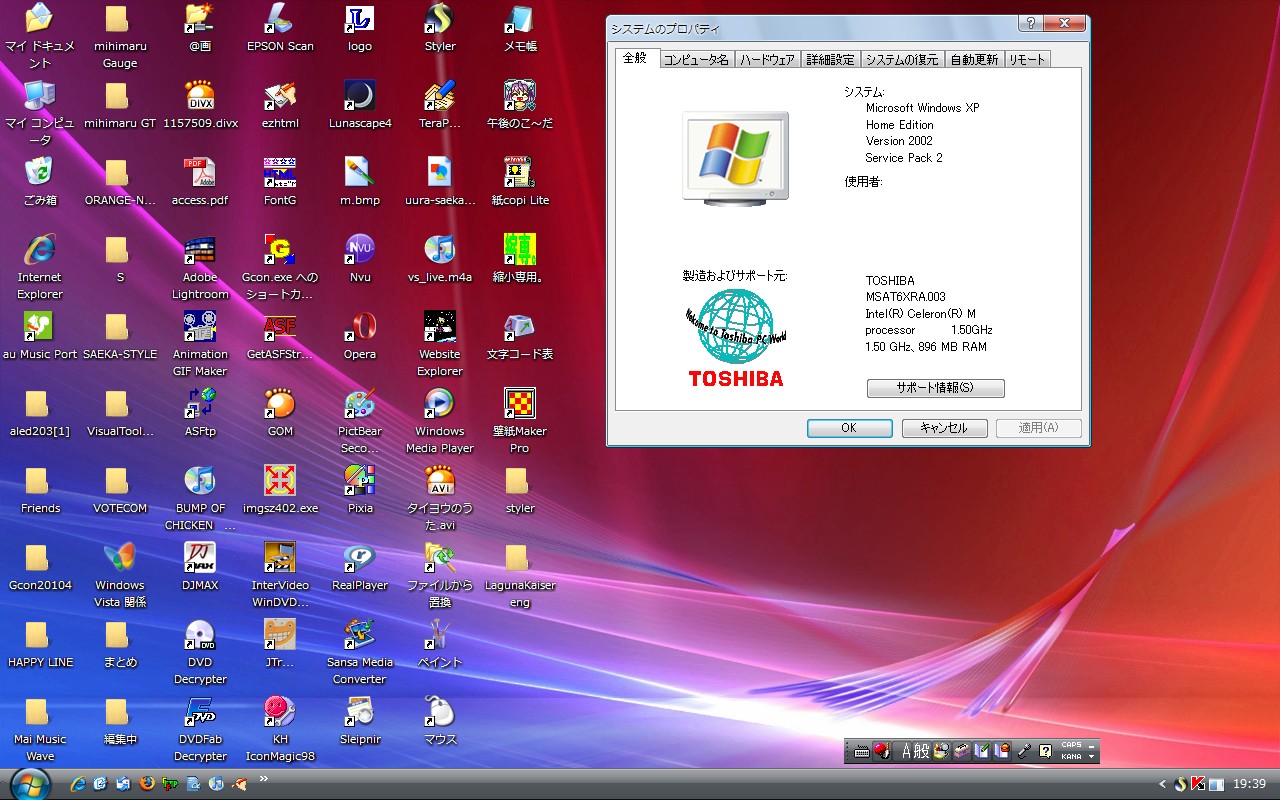
Task: Click the キャンセル button
Action: tap(944, 428)
